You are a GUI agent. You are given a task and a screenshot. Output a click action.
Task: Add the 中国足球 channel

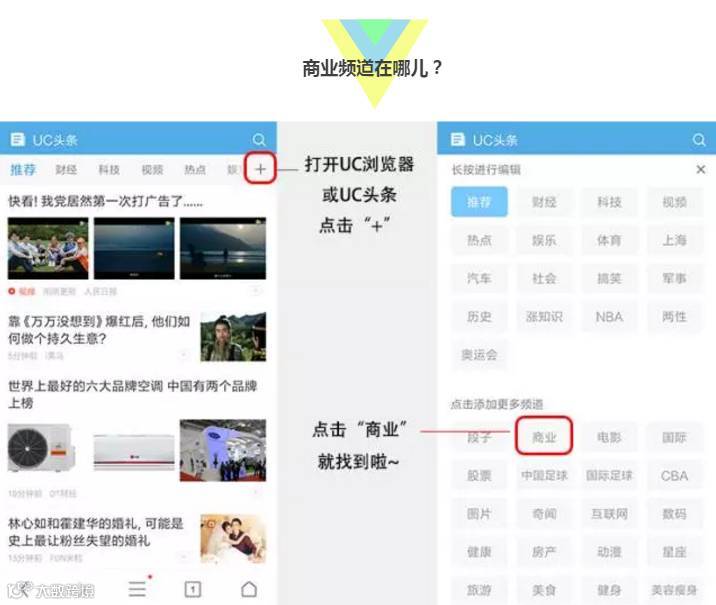coord(544,476)
